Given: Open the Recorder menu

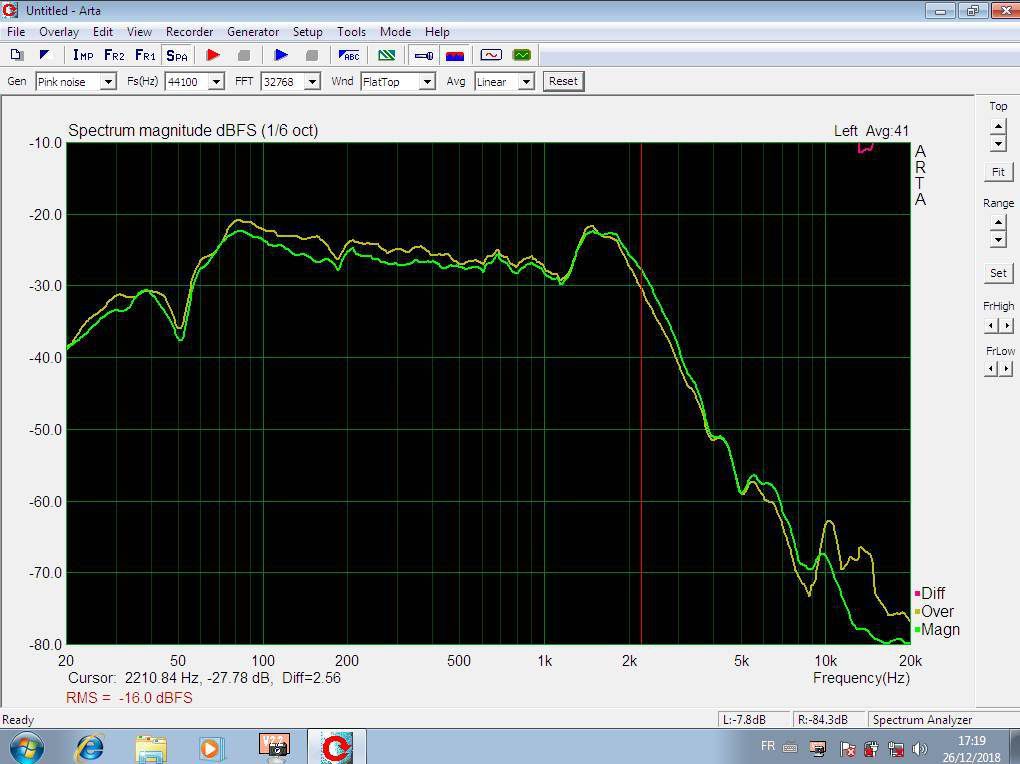Looking at the screenshot, I should (189, 32).
